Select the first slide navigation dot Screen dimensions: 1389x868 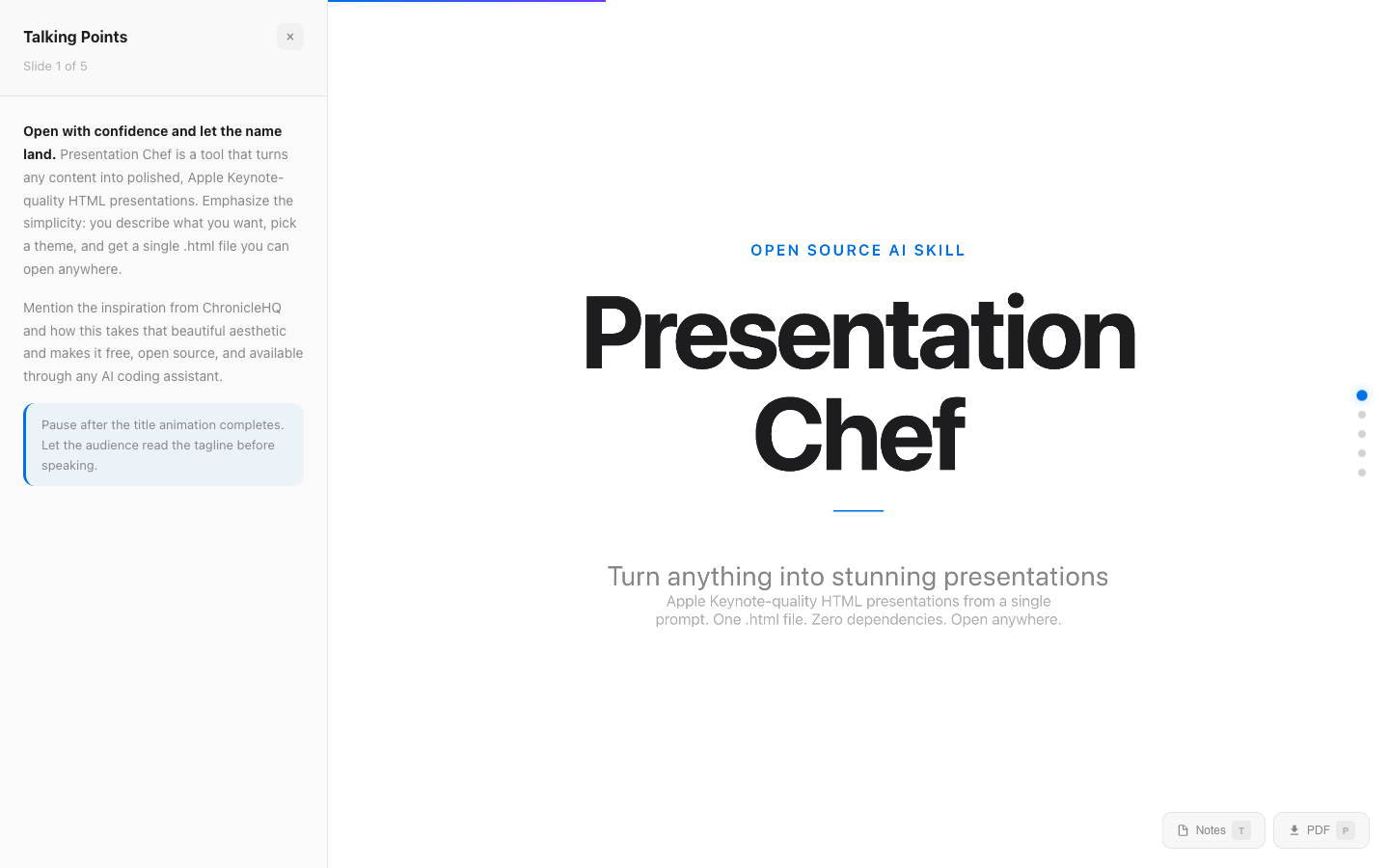(1362, 395)
